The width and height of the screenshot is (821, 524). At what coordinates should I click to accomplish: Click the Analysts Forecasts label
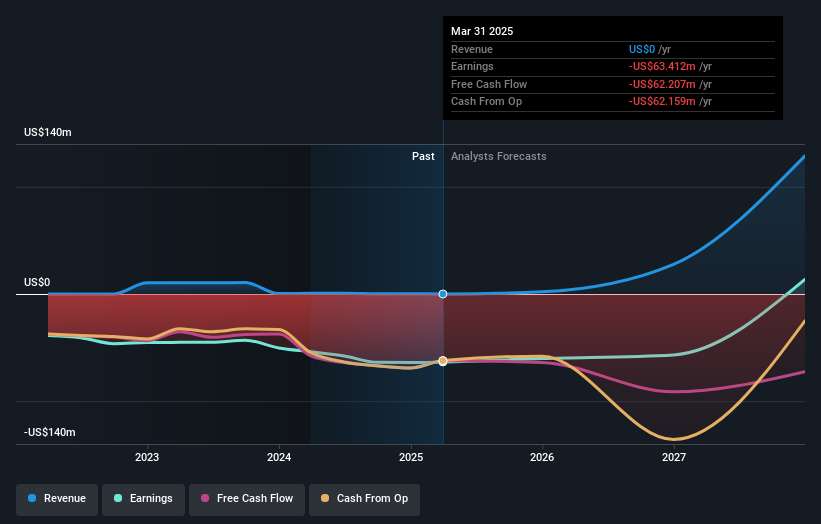click(499, 156)
